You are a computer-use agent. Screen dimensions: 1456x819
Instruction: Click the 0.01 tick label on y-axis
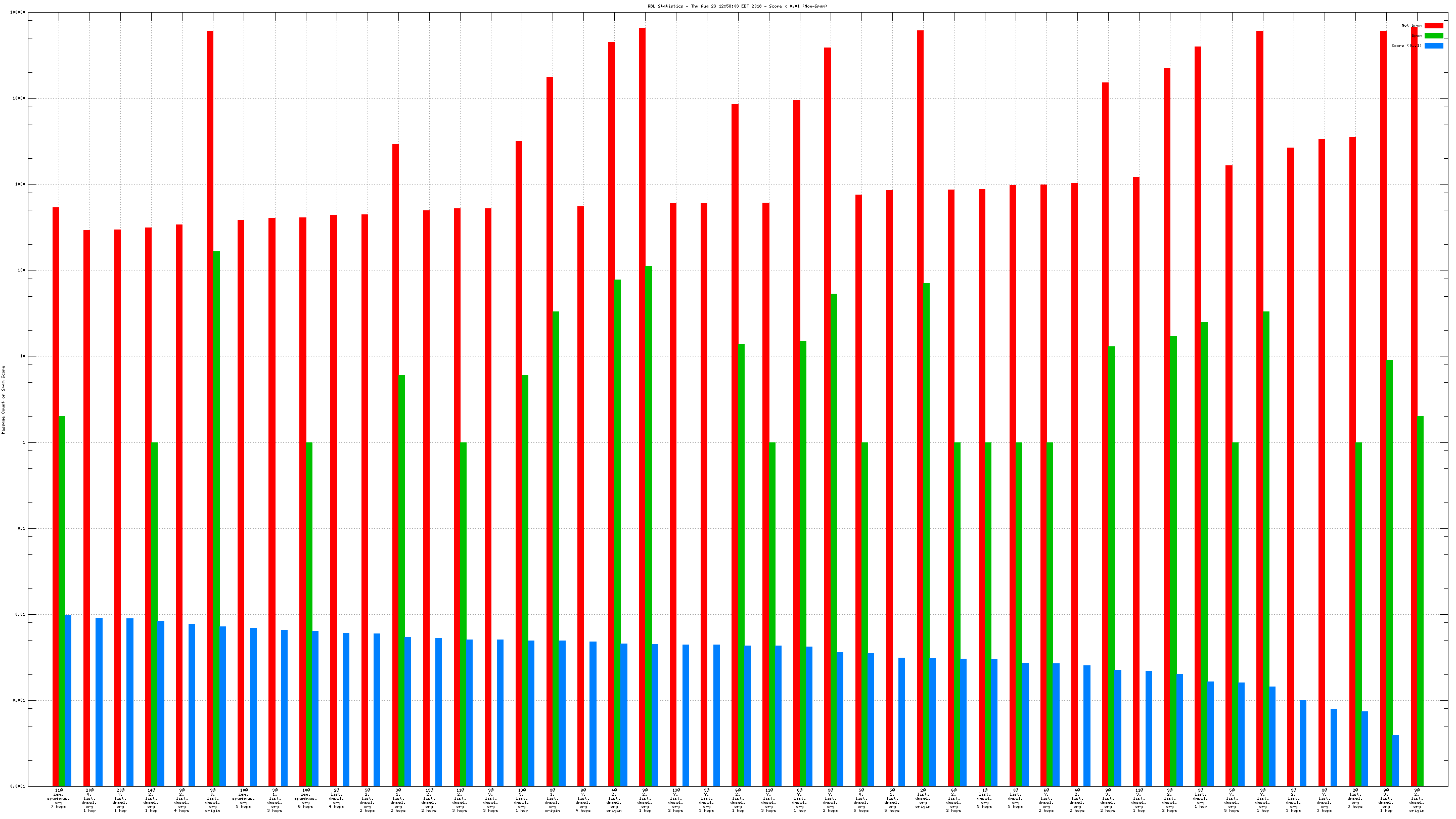(20, 614)
